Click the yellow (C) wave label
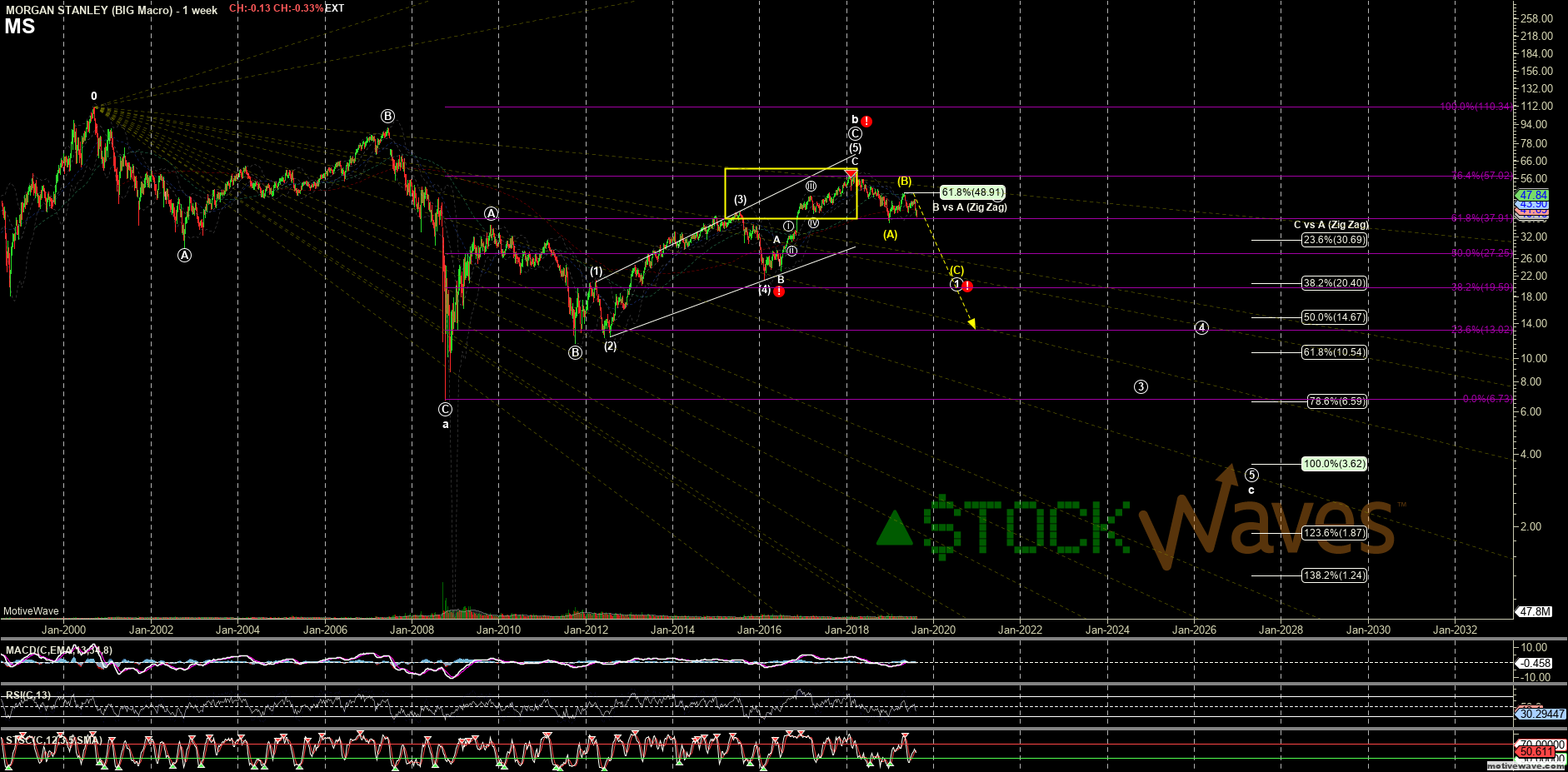The height and width of the screenshot is (772, 1568). (956, 270)
